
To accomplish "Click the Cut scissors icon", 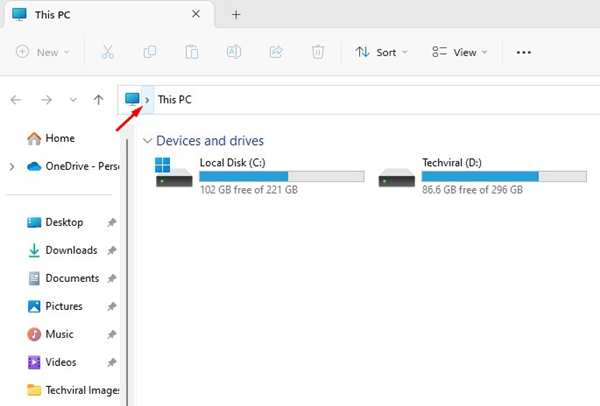I will (108, 52).
